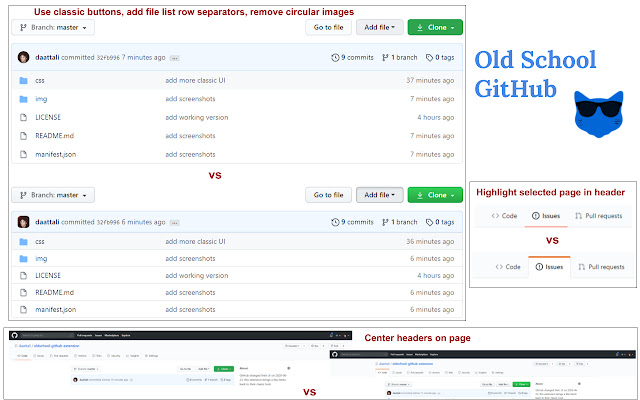
Task: Open Add file dropdown above 7 minutes ago commit
Action: point(380,27)
